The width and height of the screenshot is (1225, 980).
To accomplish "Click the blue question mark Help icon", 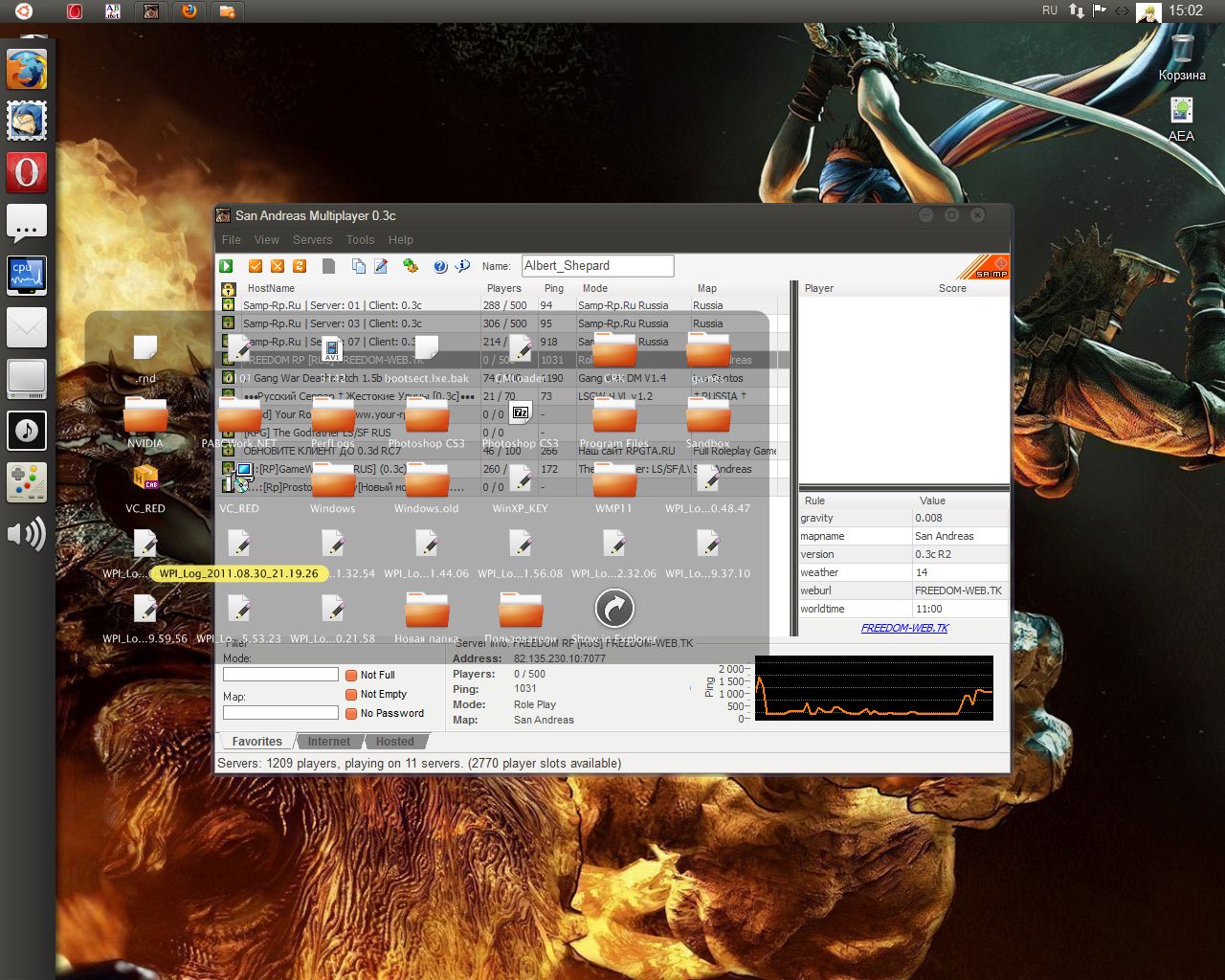I will point(440,266).
